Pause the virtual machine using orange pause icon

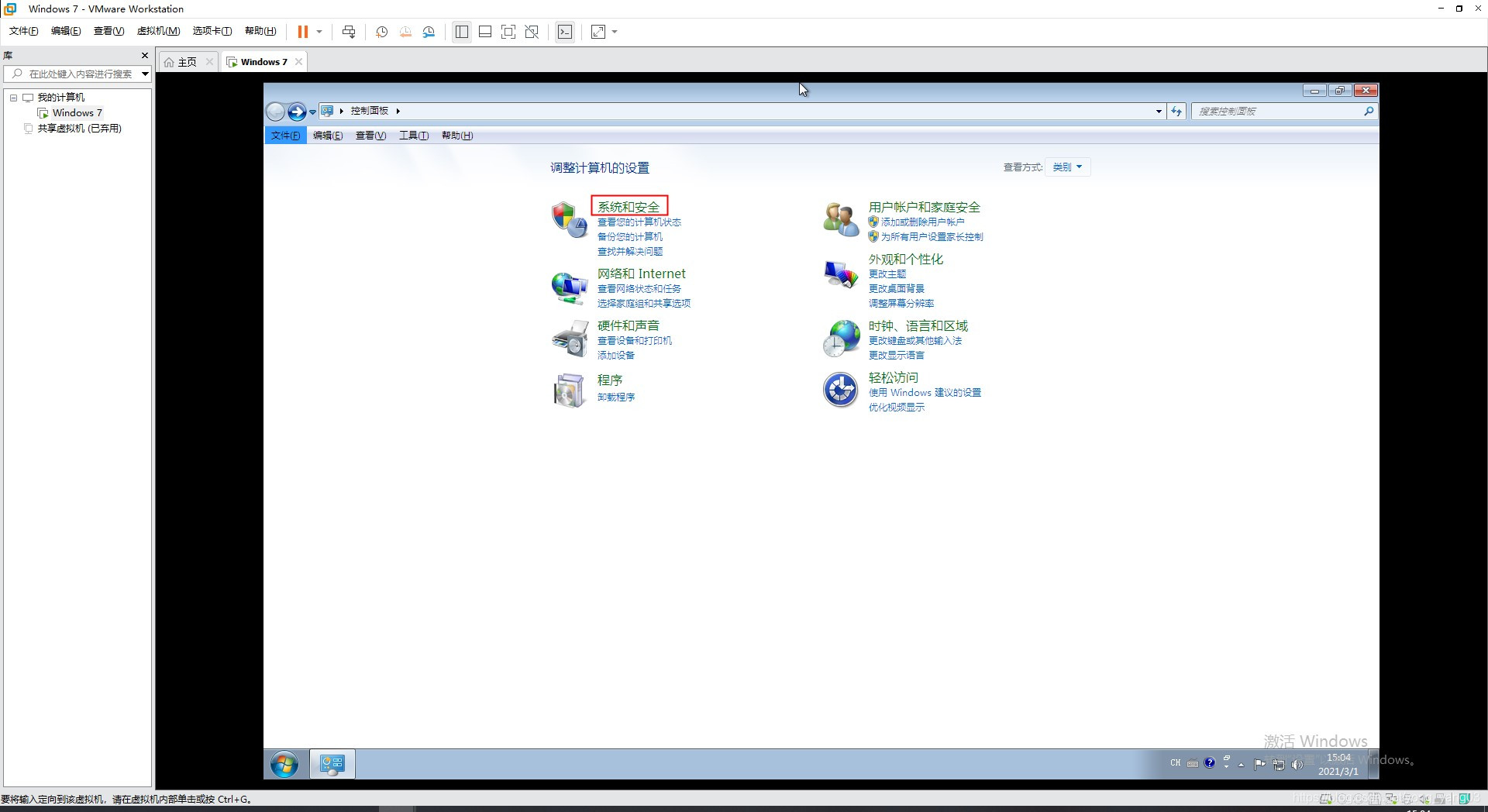[x=303, y=32]
